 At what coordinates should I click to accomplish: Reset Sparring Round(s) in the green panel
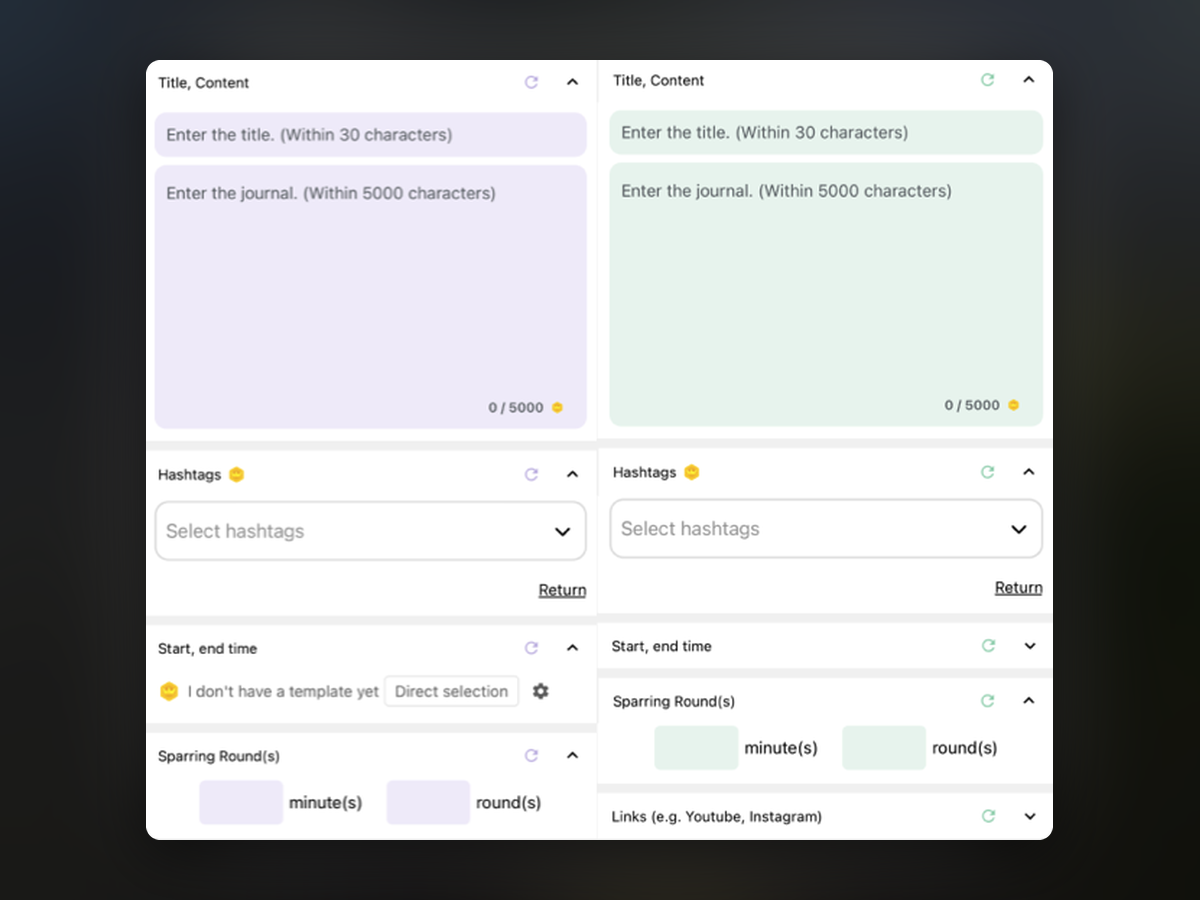coord(987,701)
